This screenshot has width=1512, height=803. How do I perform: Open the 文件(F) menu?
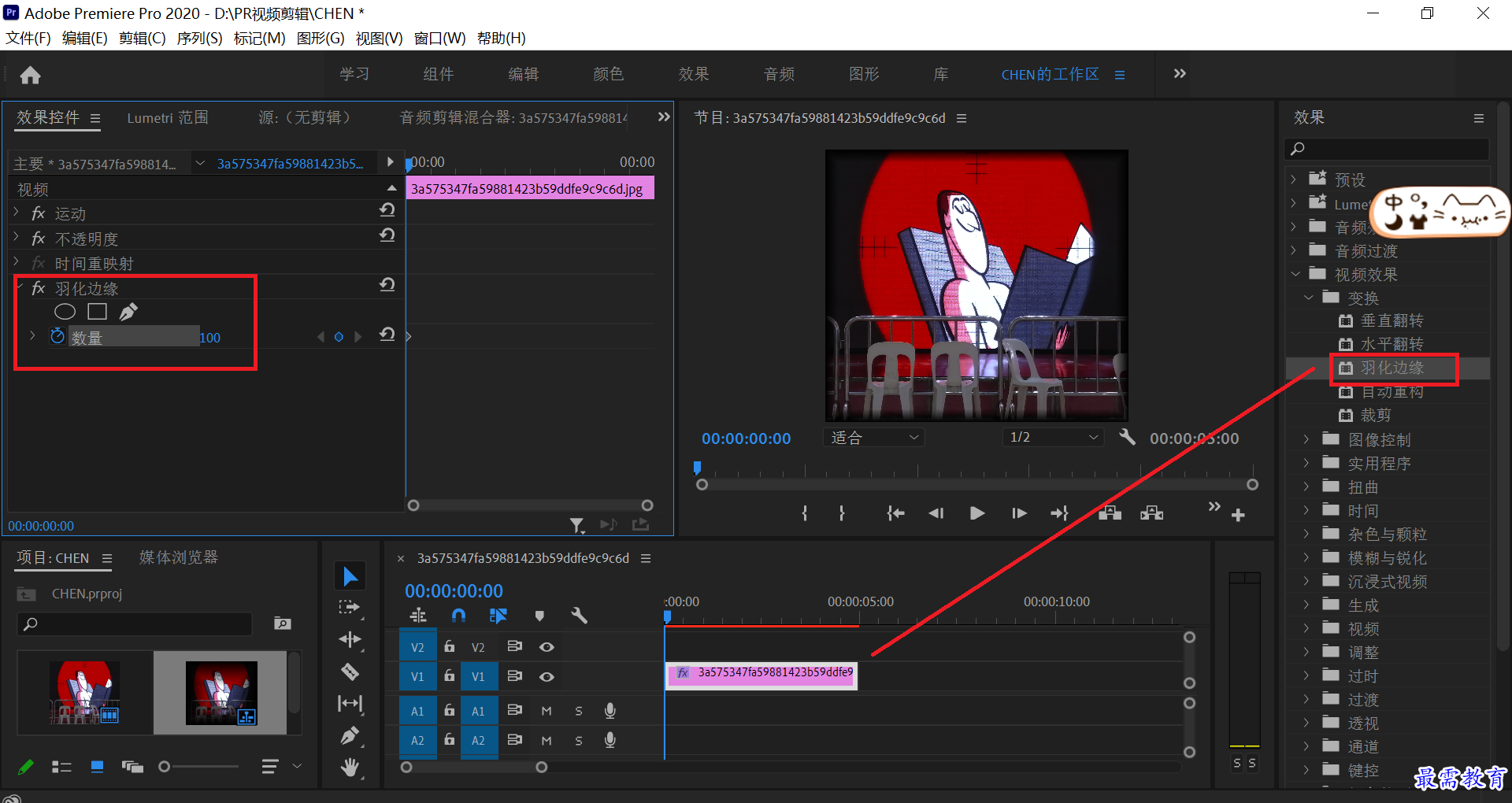coord(28,38)
